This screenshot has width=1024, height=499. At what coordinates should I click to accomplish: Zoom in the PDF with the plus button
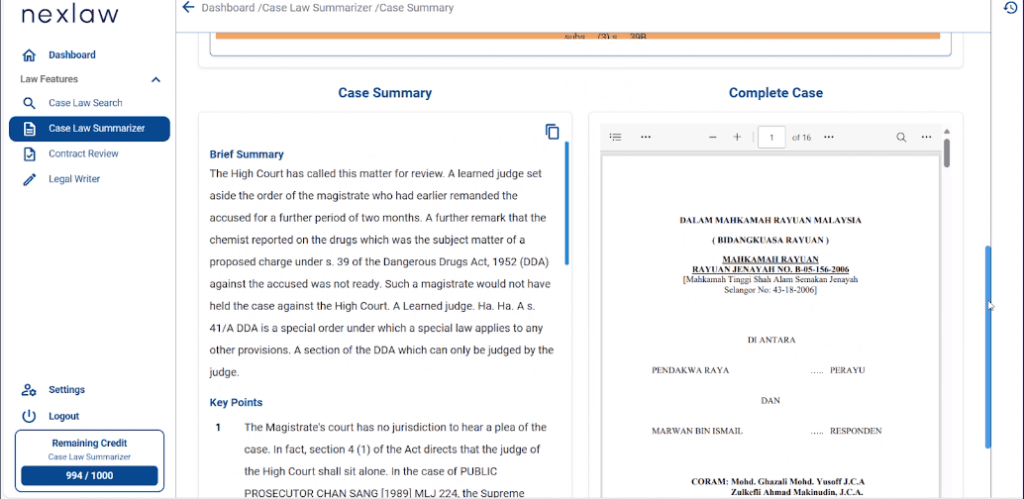coord(737,137)
